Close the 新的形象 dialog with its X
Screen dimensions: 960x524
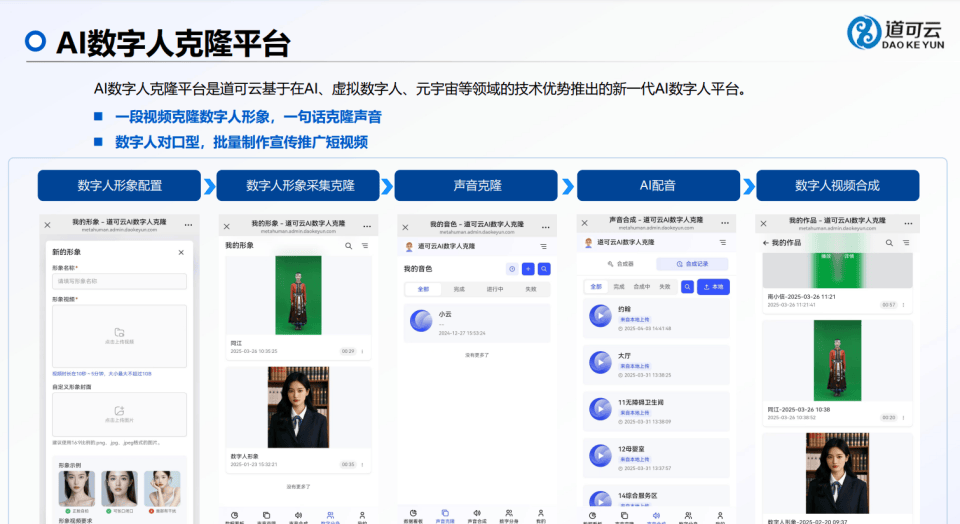point(181,253)
